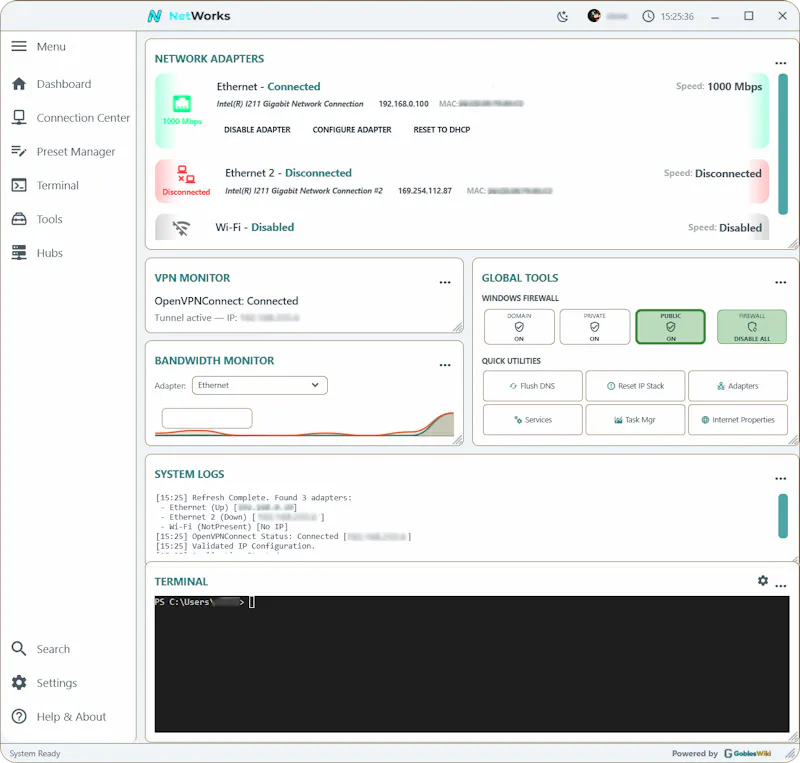Click the Flush DNS utility
This screenshot has height=763, width=800.
532,386
